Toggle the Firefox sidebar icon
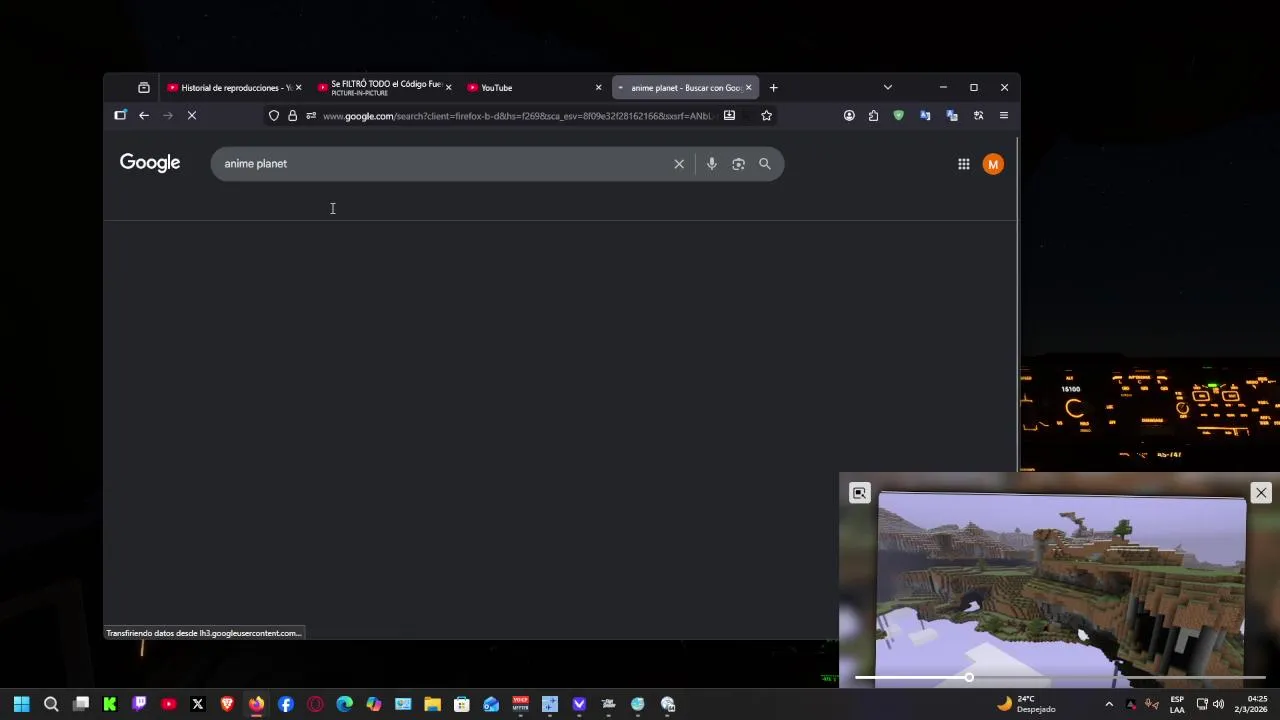The image size is (1280, 720). pyautogui.click(x=120, y=116)
